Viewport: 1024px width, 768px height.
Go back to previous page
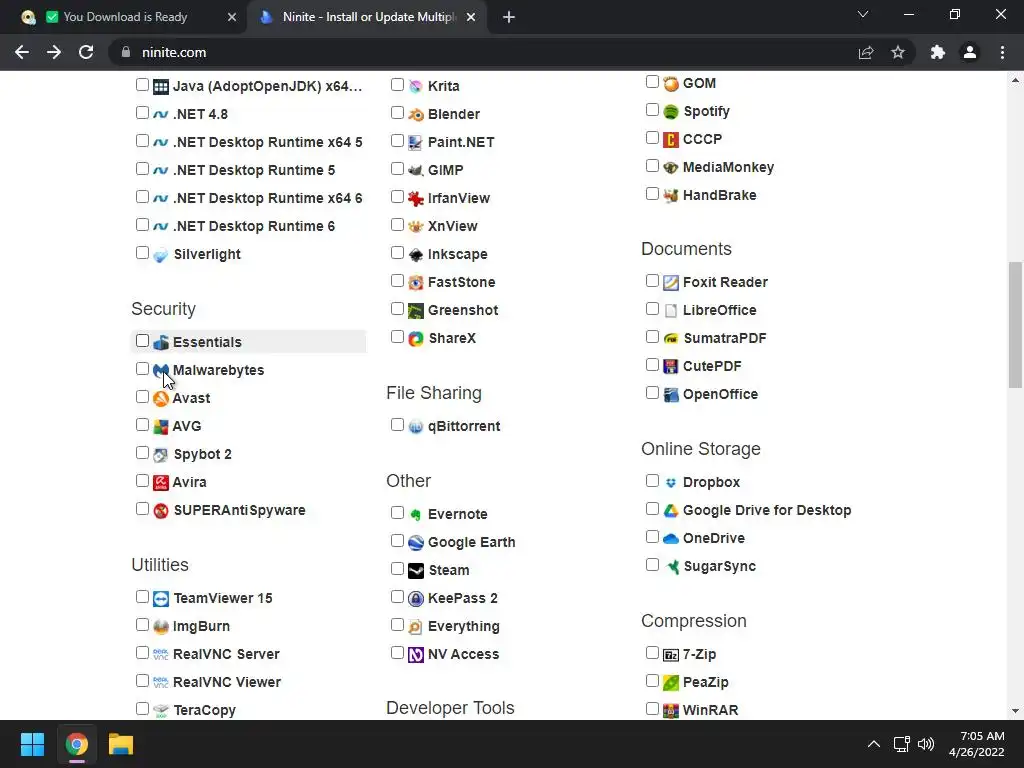pyautogui.click(x=22, y=52)
